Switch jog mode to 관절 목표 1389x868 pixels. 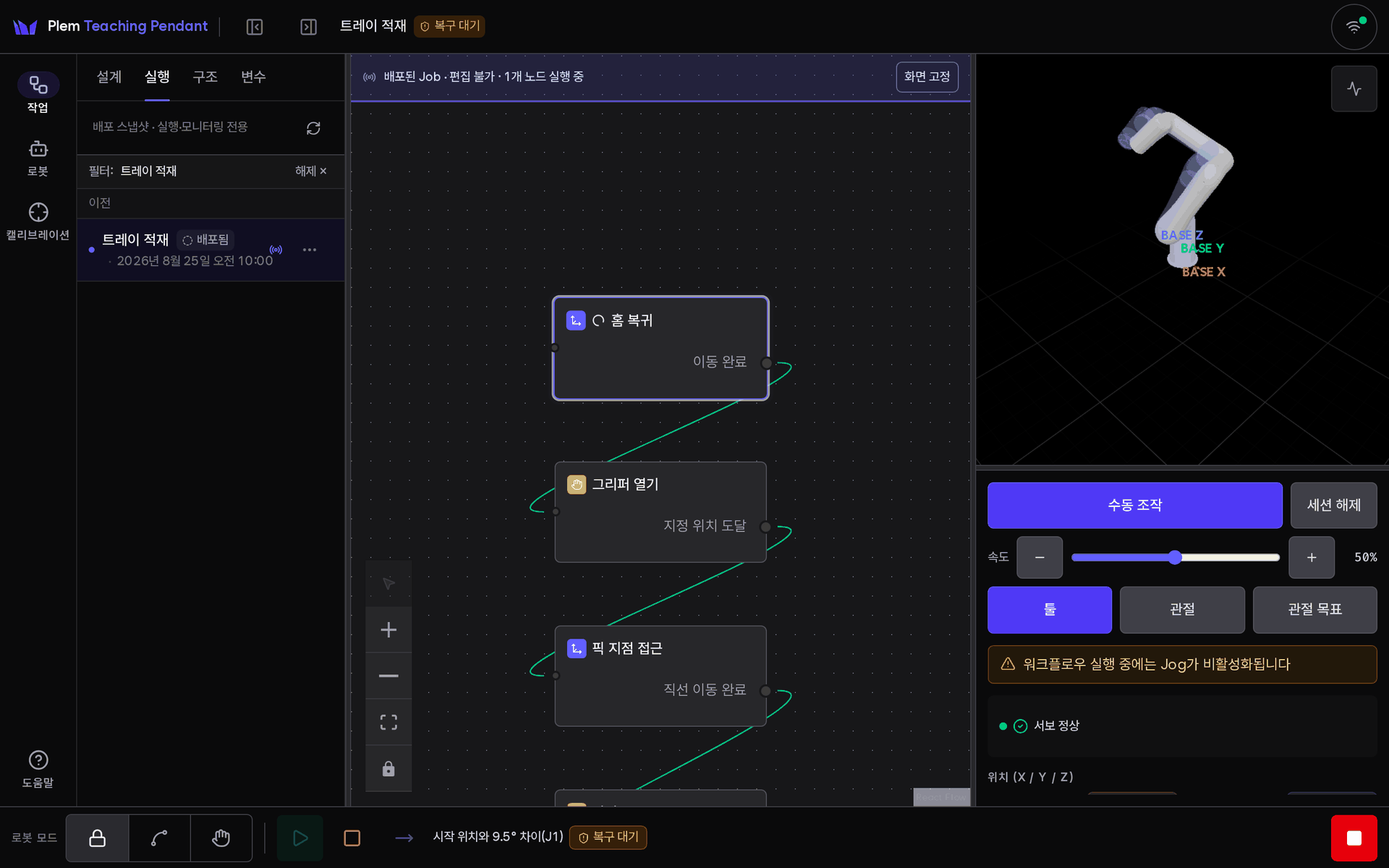click(x=1314, y=610)
